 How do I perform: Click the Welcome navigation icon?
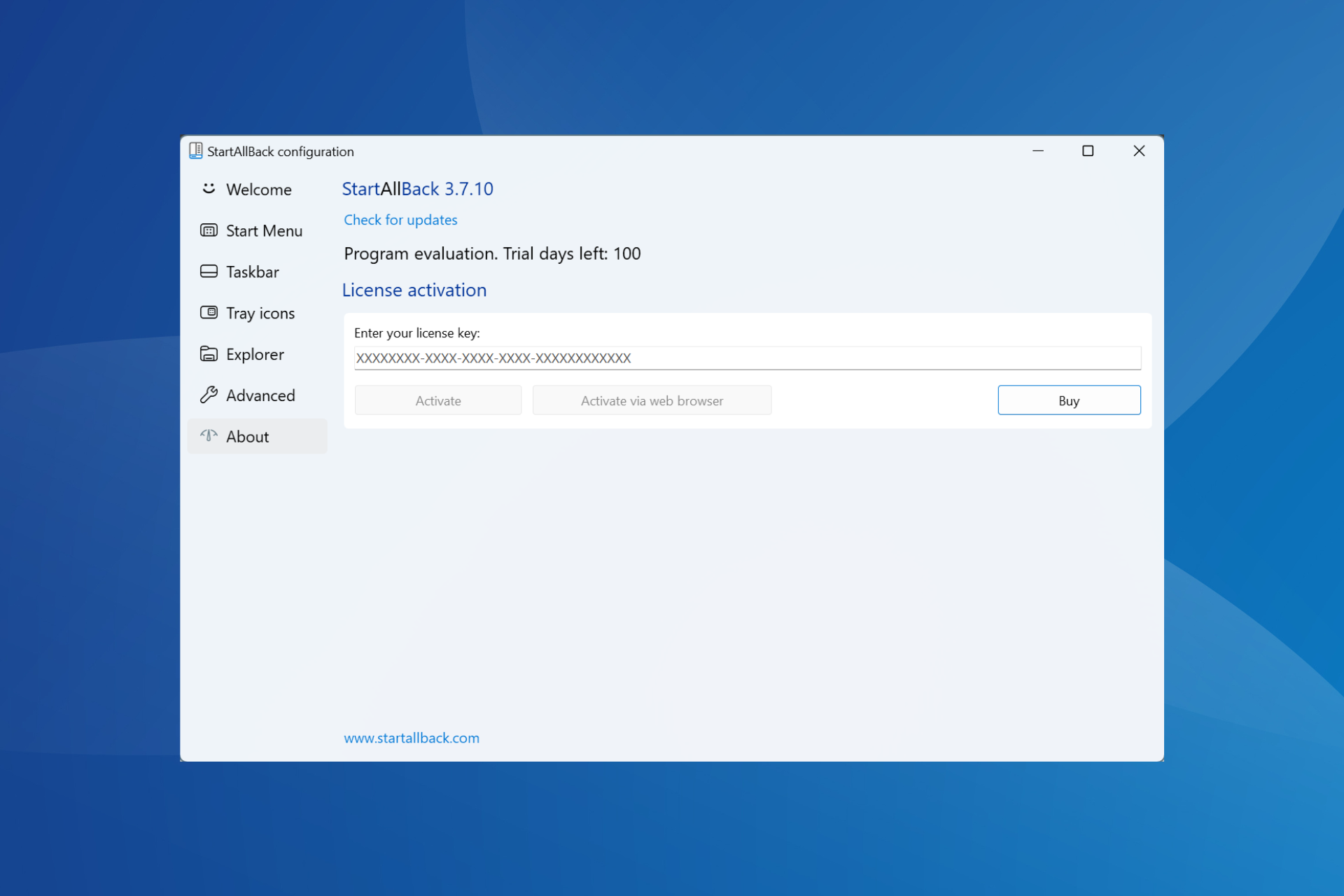(x=208, y=189)
